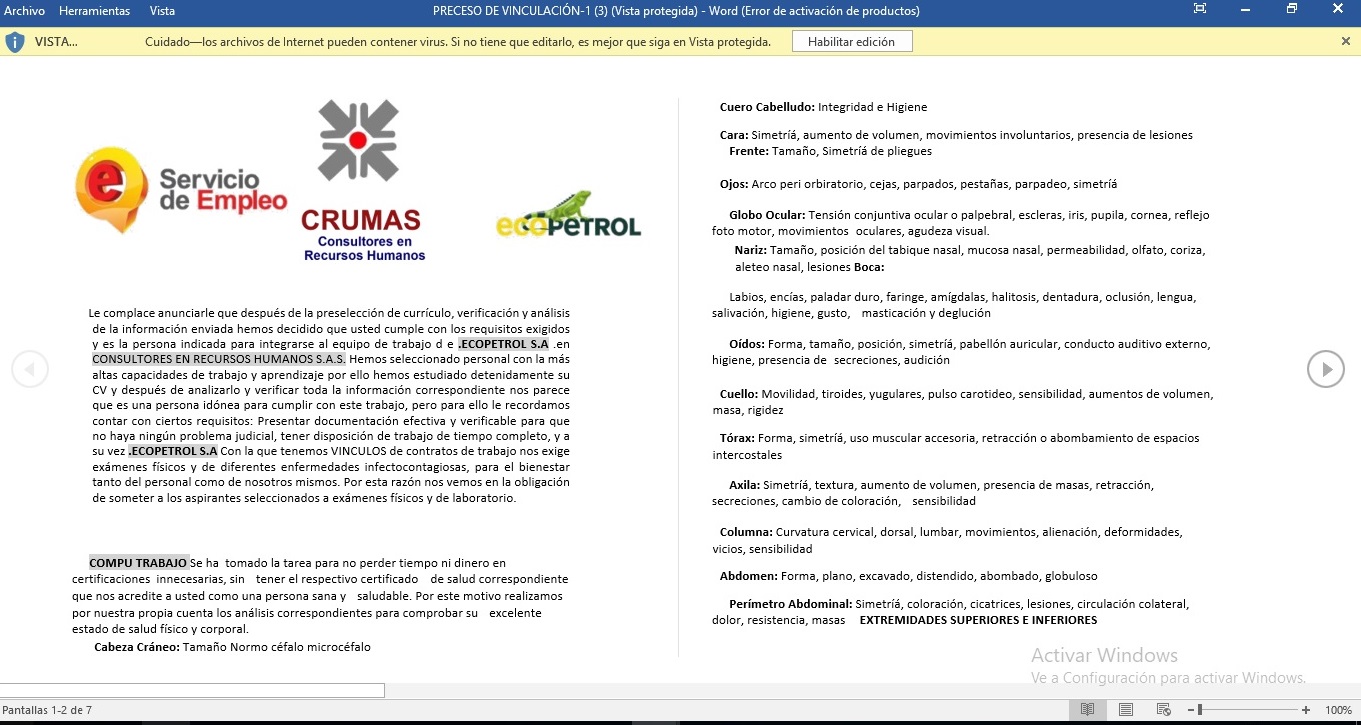
Task: Open the Archivo menu
Action: pyautogui.click(x=25, y=11)
